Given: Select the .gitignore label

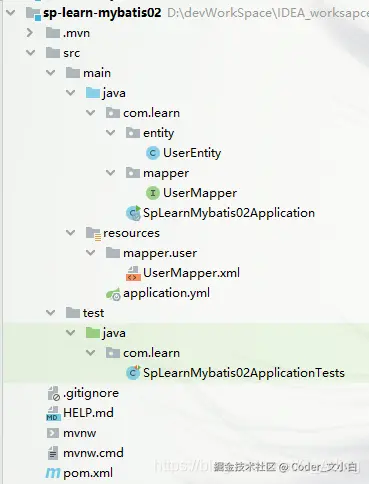Looking at the screenshot, I should pos(91,394).
